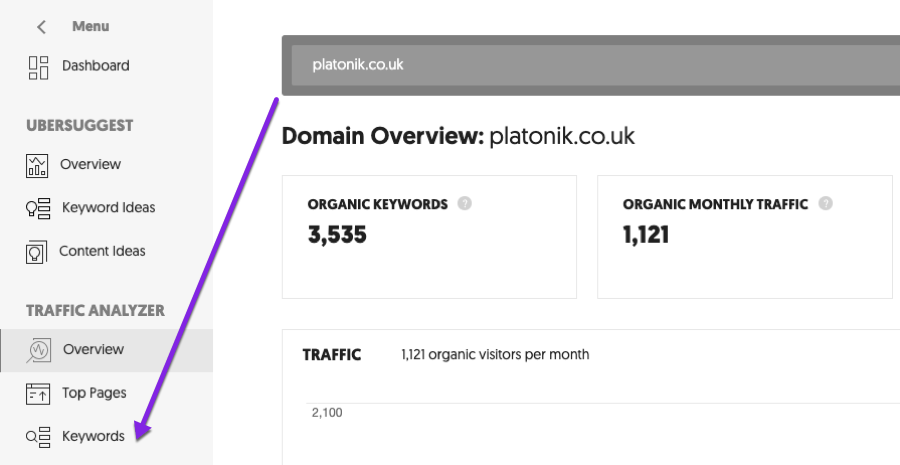Click the Dashboard grid icon
Viewport: 900px width, 465px height.
[38, 67]
